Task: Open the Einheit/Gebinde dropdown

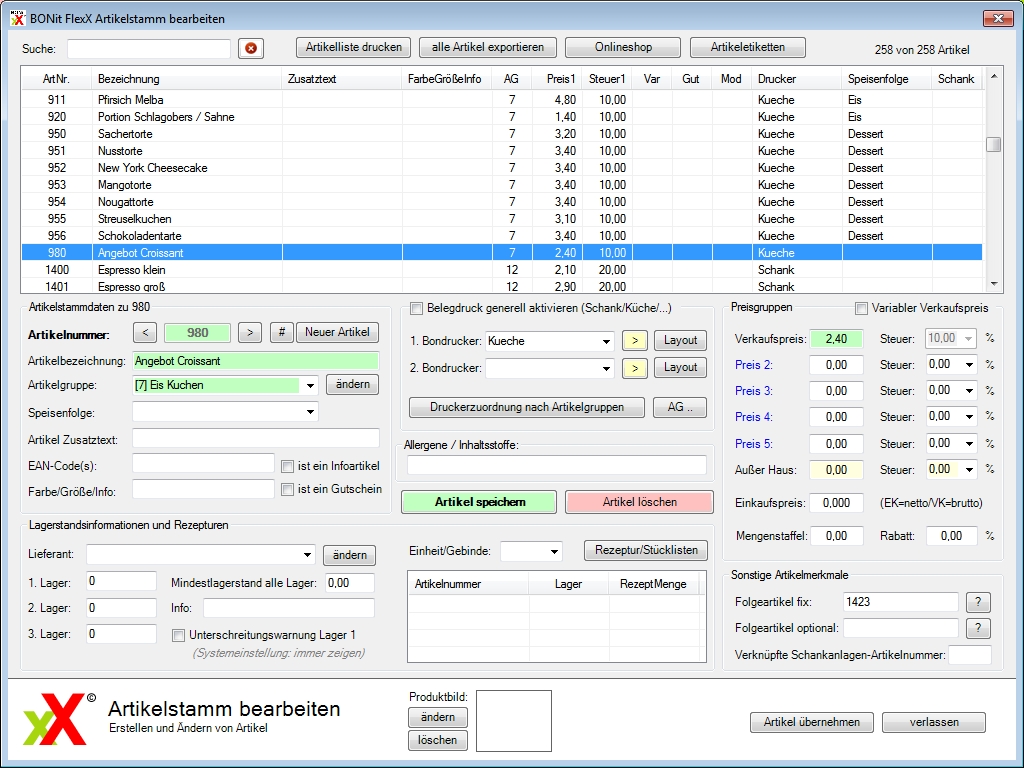Action: [x=554, y=551]
